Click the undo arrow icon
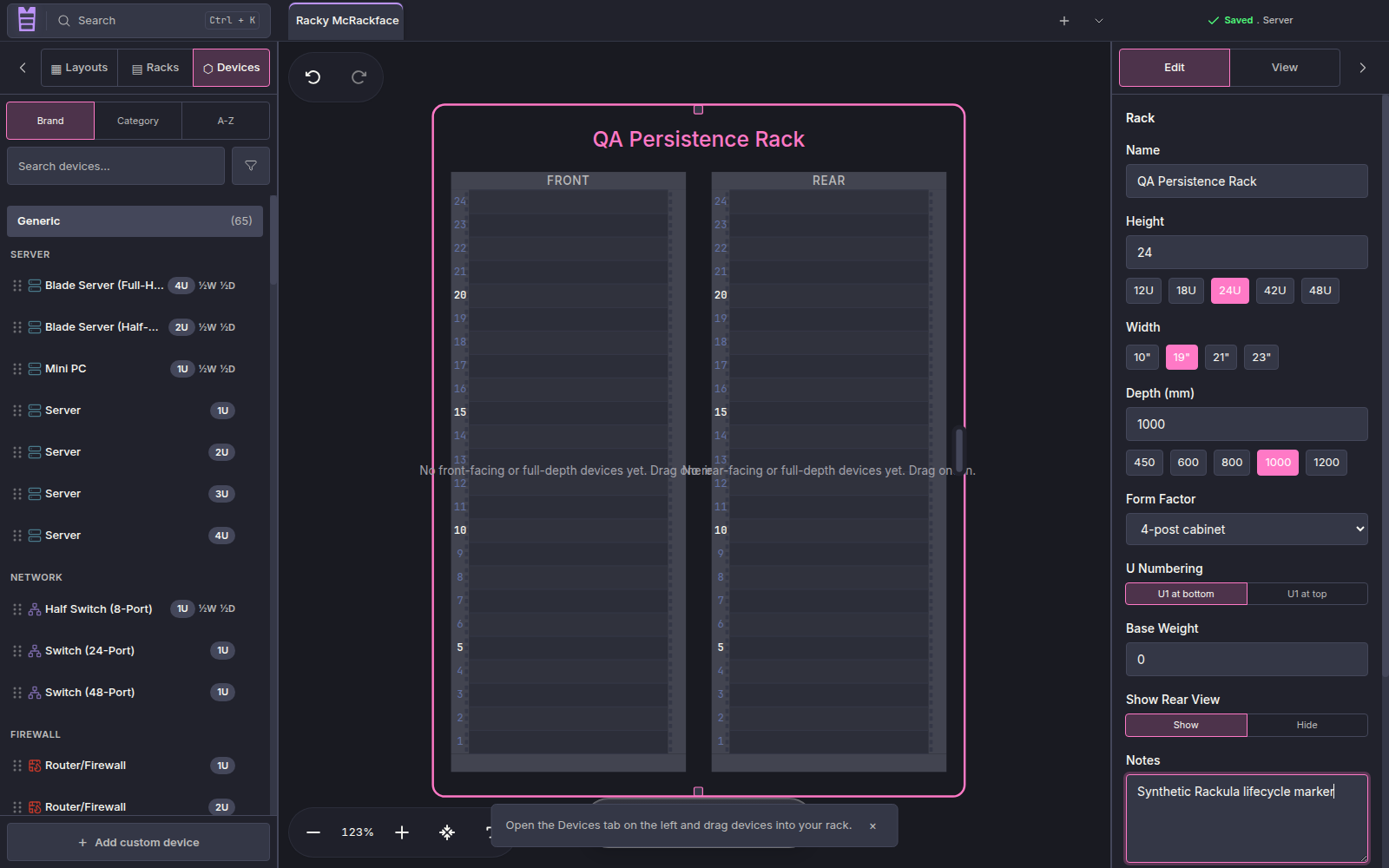 (x=313, y=77)
